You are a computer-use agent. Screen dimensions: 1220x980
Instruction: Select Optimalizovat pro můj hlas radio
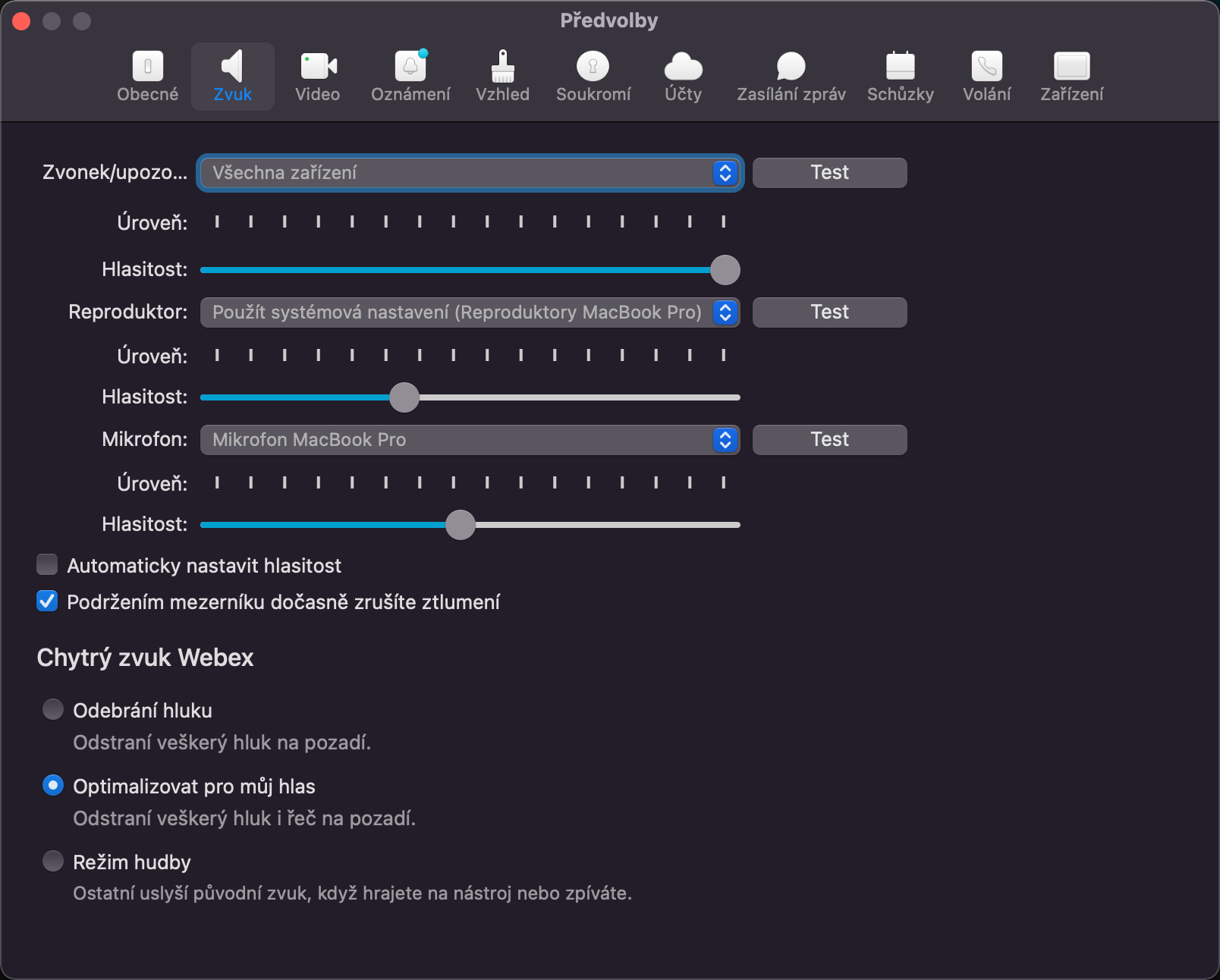point(53,785)
